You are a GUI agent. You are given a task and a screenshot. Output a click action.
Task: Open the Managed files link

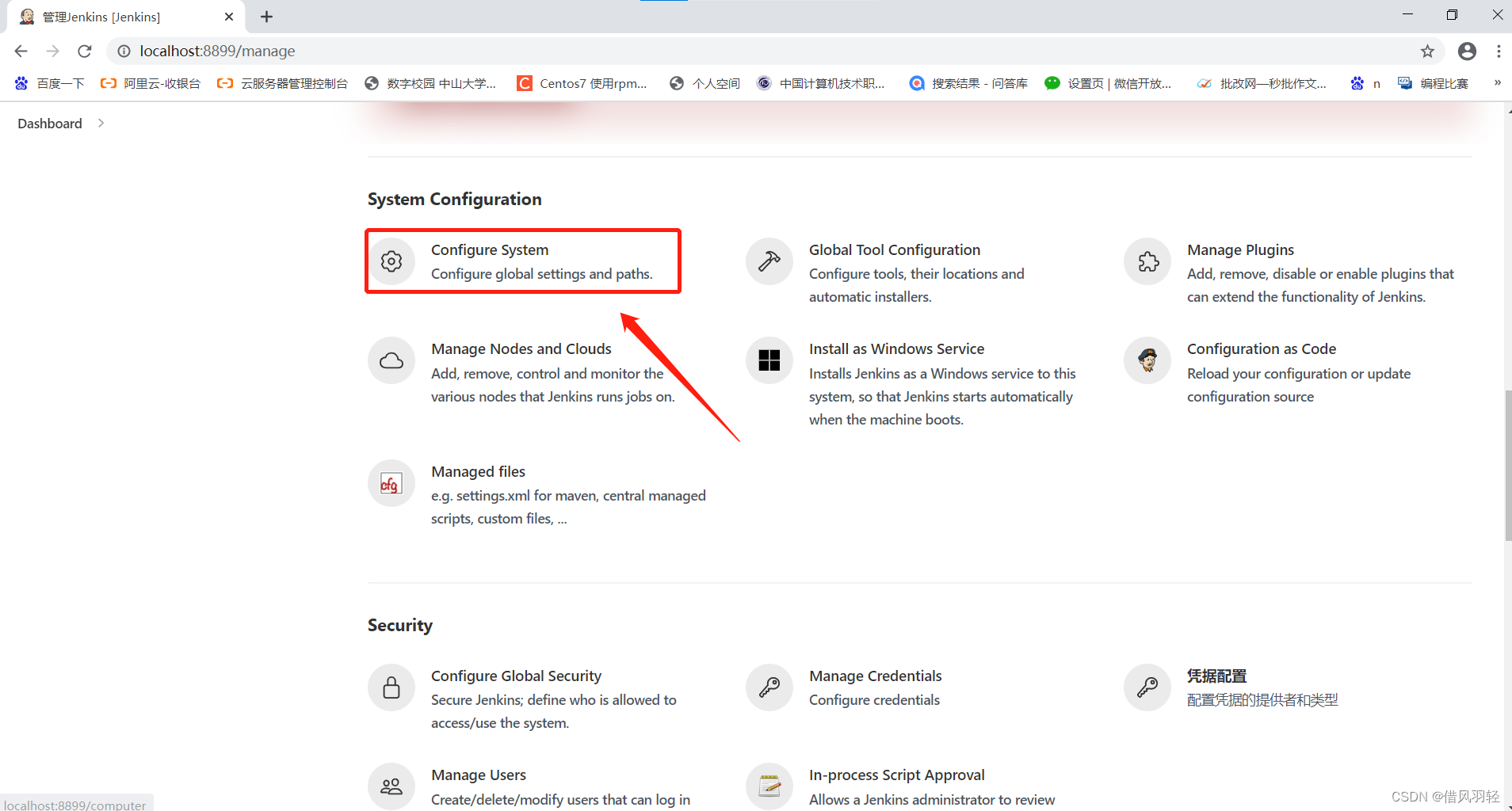(478, 472)
